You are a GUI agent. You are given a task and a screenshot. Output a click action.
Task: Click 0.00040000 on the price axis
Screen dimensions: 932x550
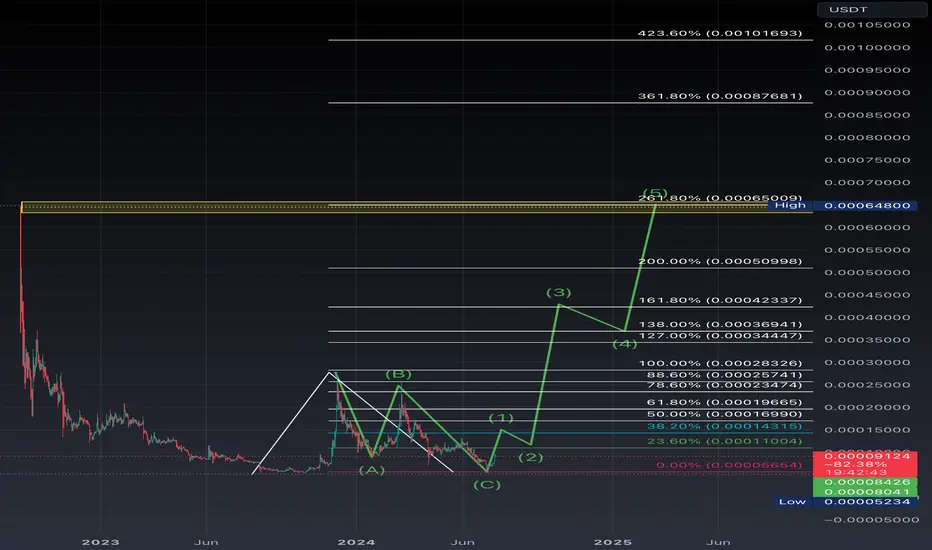click(867, 318)
